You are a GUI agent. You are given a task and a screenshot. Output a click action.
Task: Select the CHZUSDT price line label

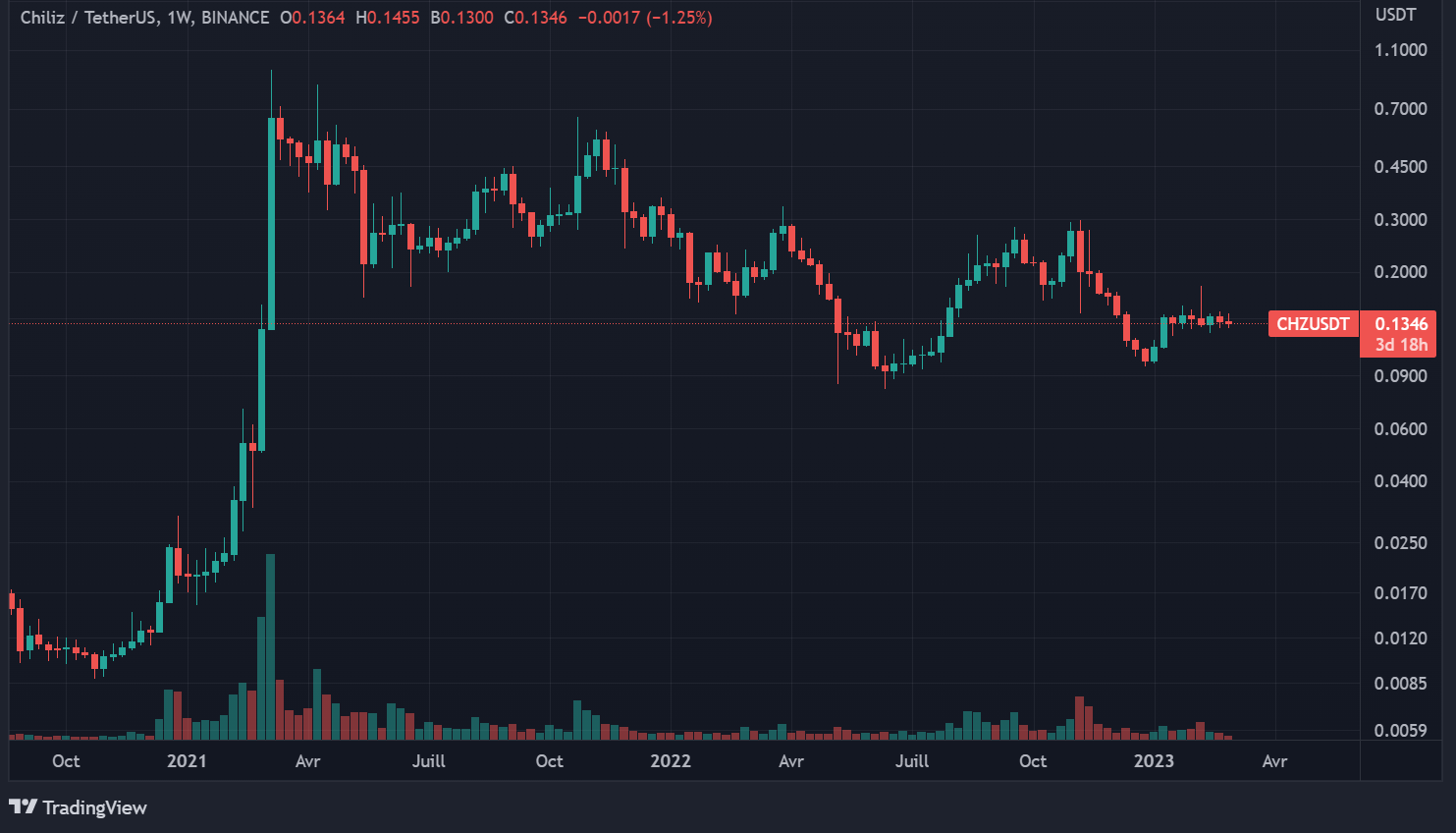1313,324
